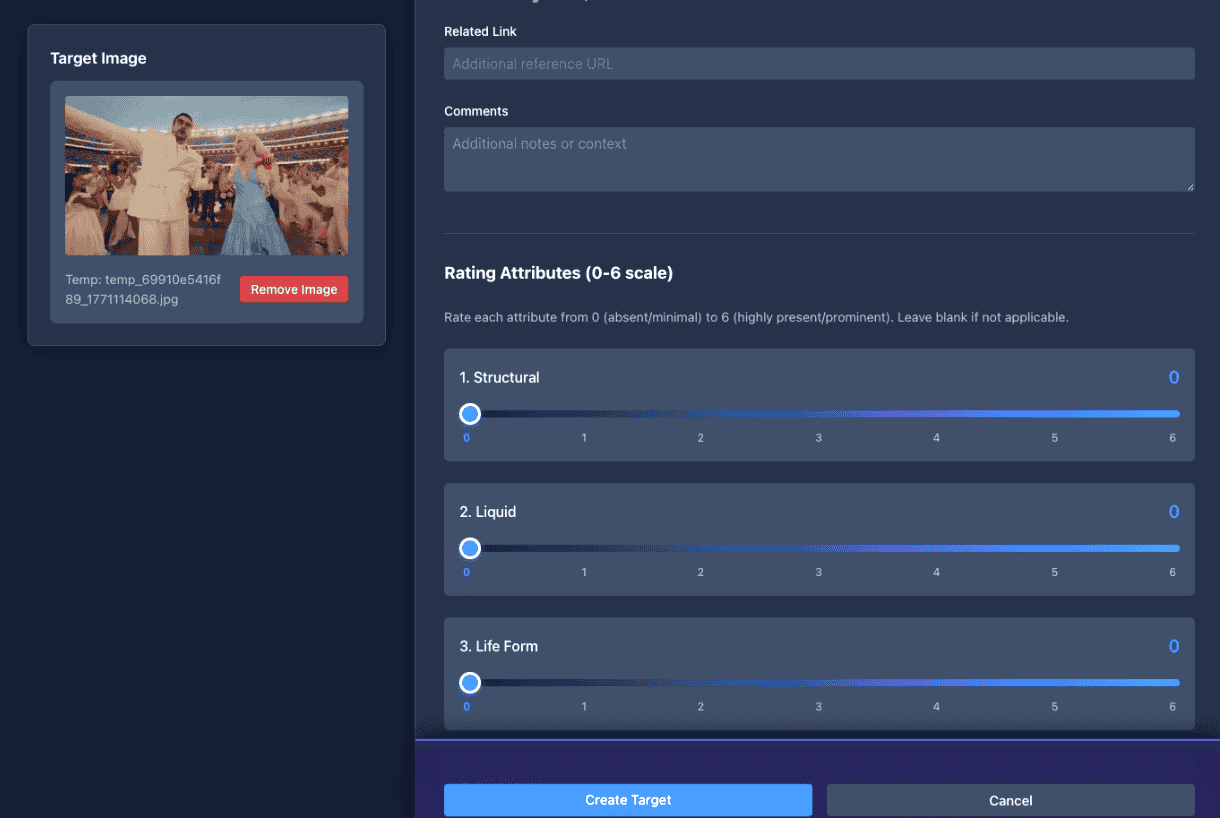Set Liquid slider to maximum tick 6
This screenshot has height=818, width=1220.
(x=1171, y=548)
